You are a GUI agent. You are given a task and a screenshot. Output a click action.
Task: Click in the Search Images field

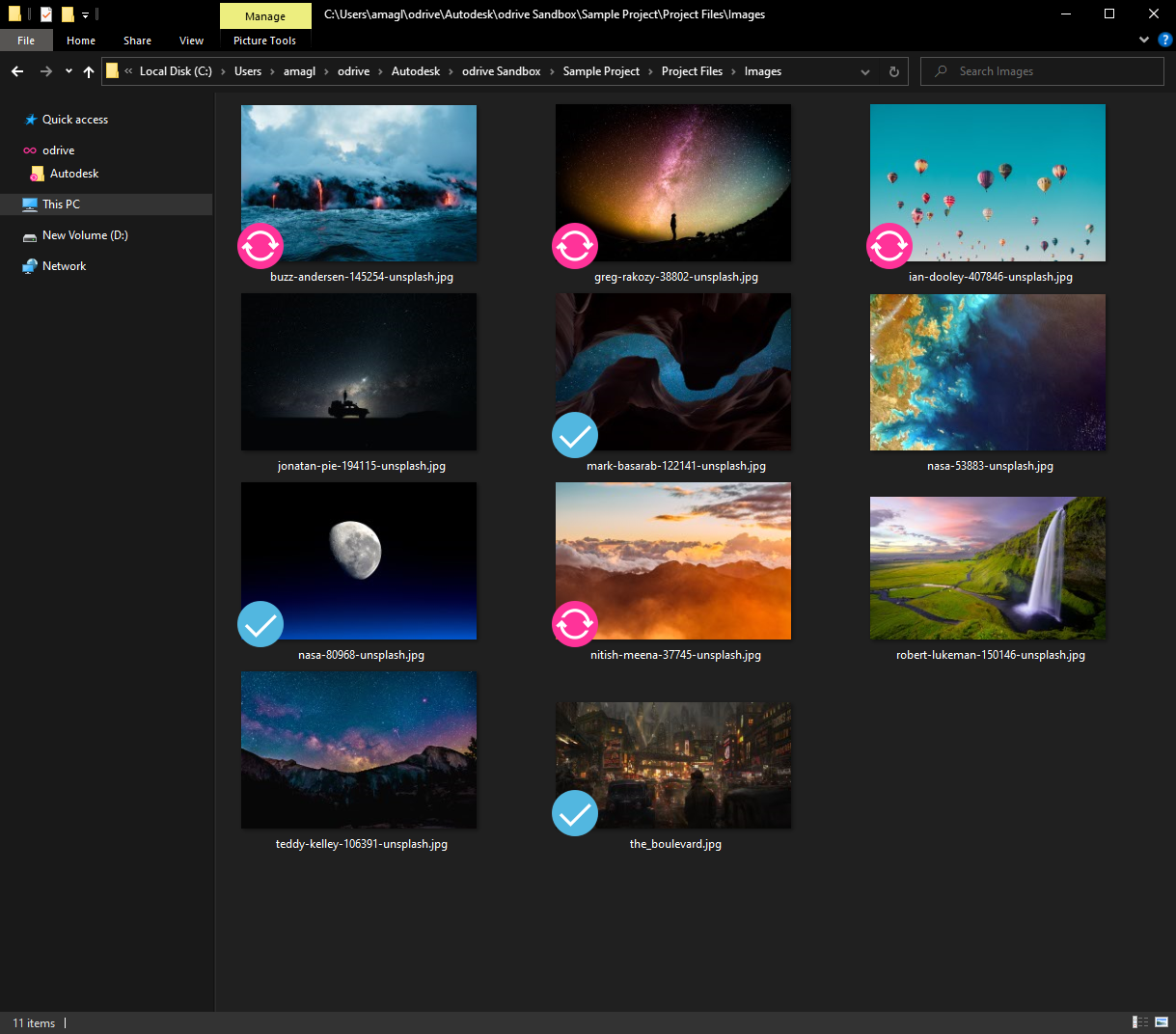[x=1052, y=71]
